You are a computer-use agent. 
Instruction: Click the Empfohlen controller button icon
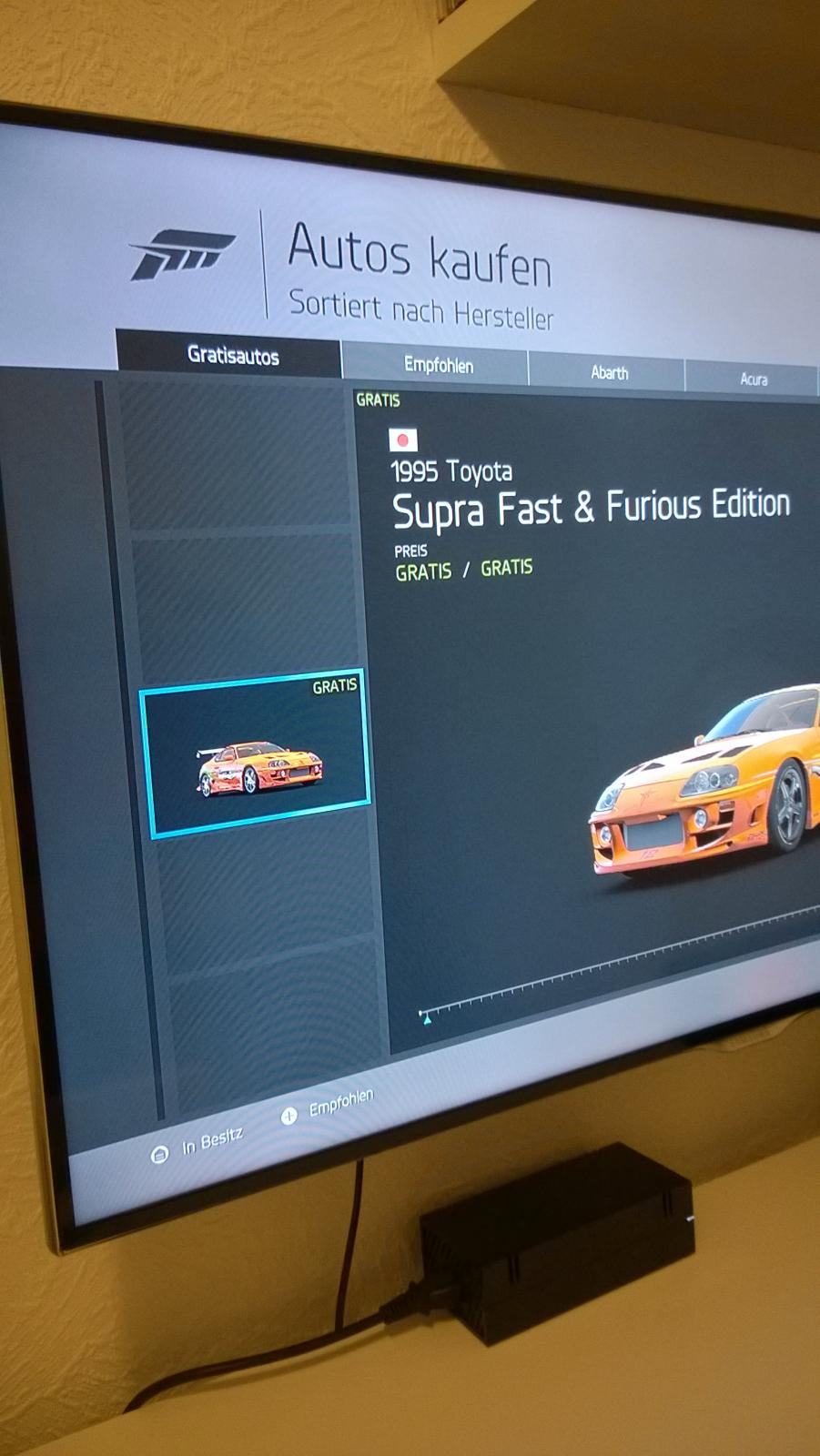click(x=289, y=1116)
